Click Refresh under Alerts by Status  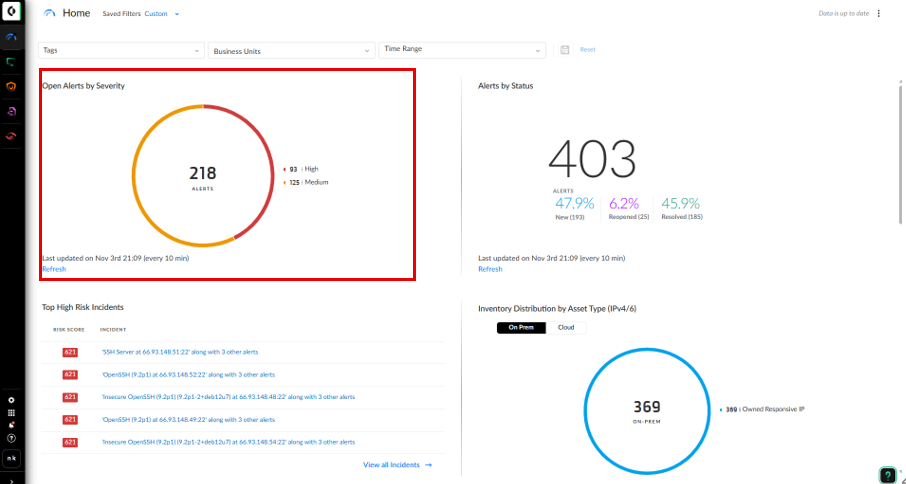pyautogui.click(x=490, y=269)
